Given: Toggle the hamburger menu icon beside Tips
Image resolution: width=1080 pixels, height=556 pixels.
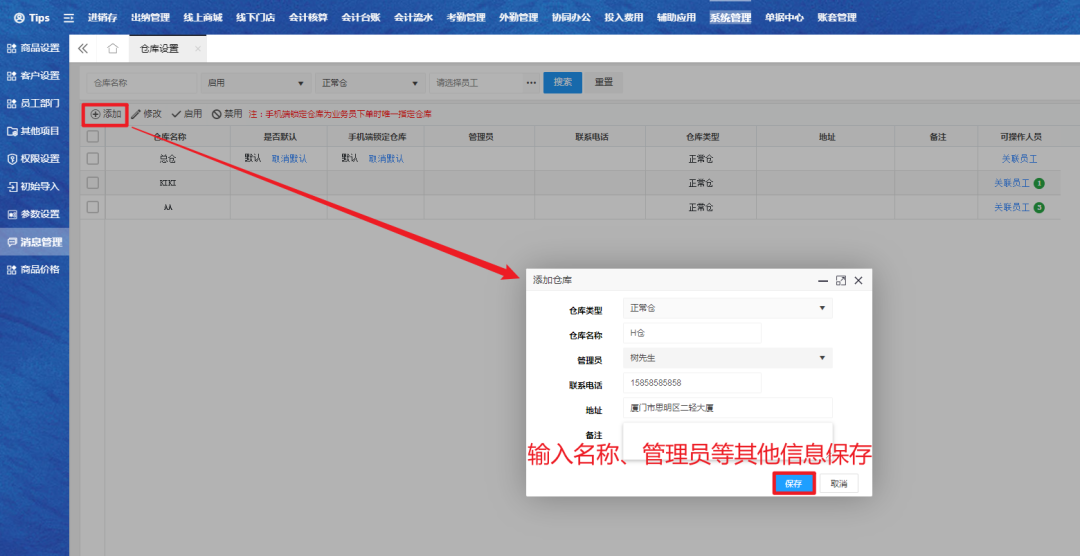Looking at the screenshot, I should click(x=68, y=18).
